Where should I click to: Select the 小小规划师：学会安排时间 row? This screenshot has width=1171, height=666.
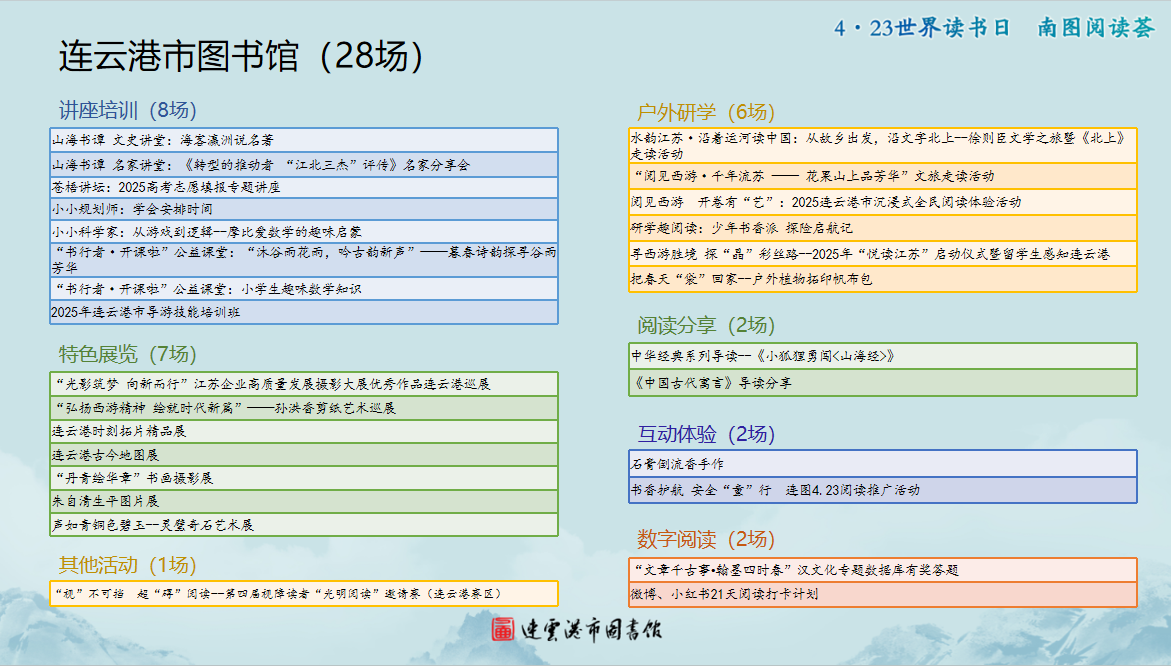click(x=303, y=209)
